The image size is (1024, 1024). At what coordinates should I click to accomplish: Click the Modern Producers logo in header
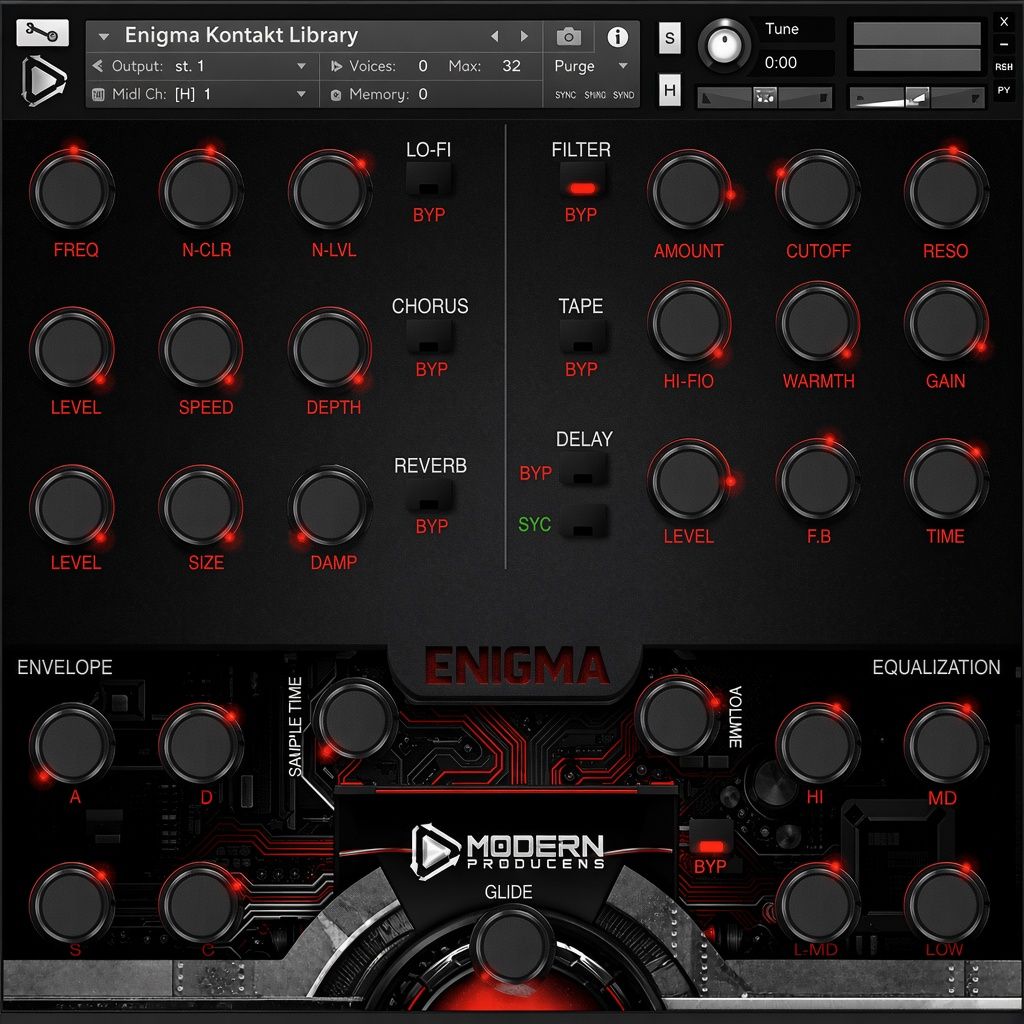44,81
